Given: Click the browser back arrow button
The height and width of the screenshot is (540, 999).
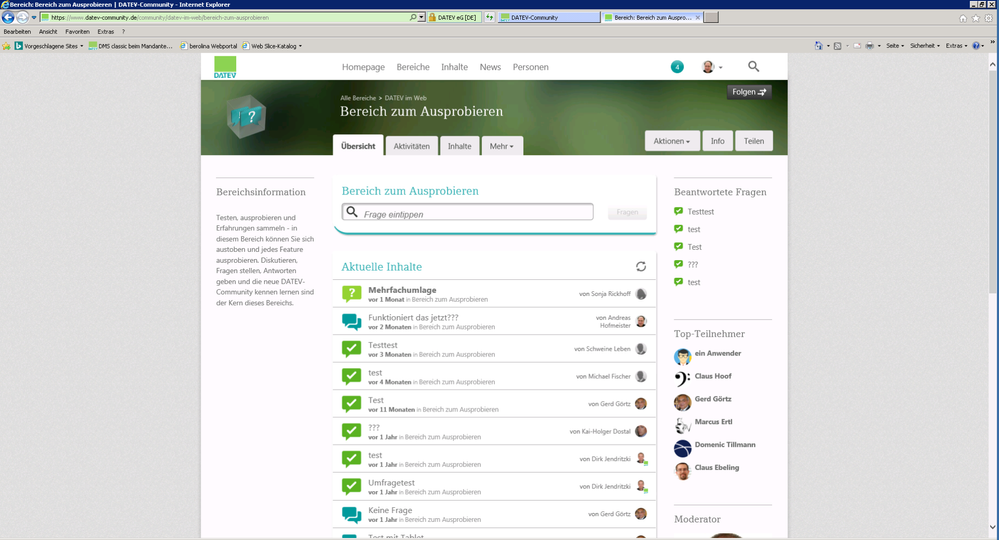Looking at the screenshot, I should tap(8, 18).
